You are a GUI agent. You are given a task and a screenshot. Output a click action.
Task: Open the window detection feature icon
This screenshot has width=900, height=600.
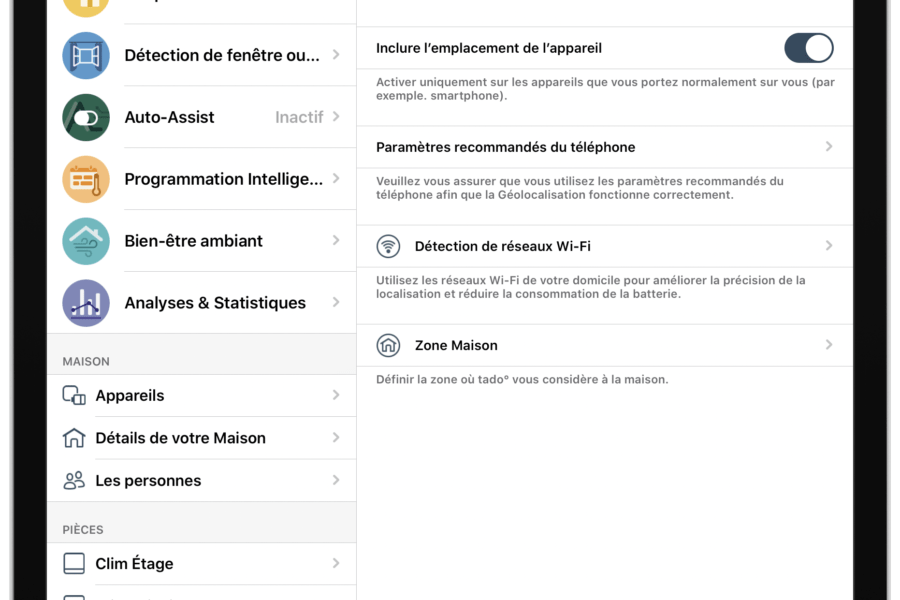tap(86, 56)
